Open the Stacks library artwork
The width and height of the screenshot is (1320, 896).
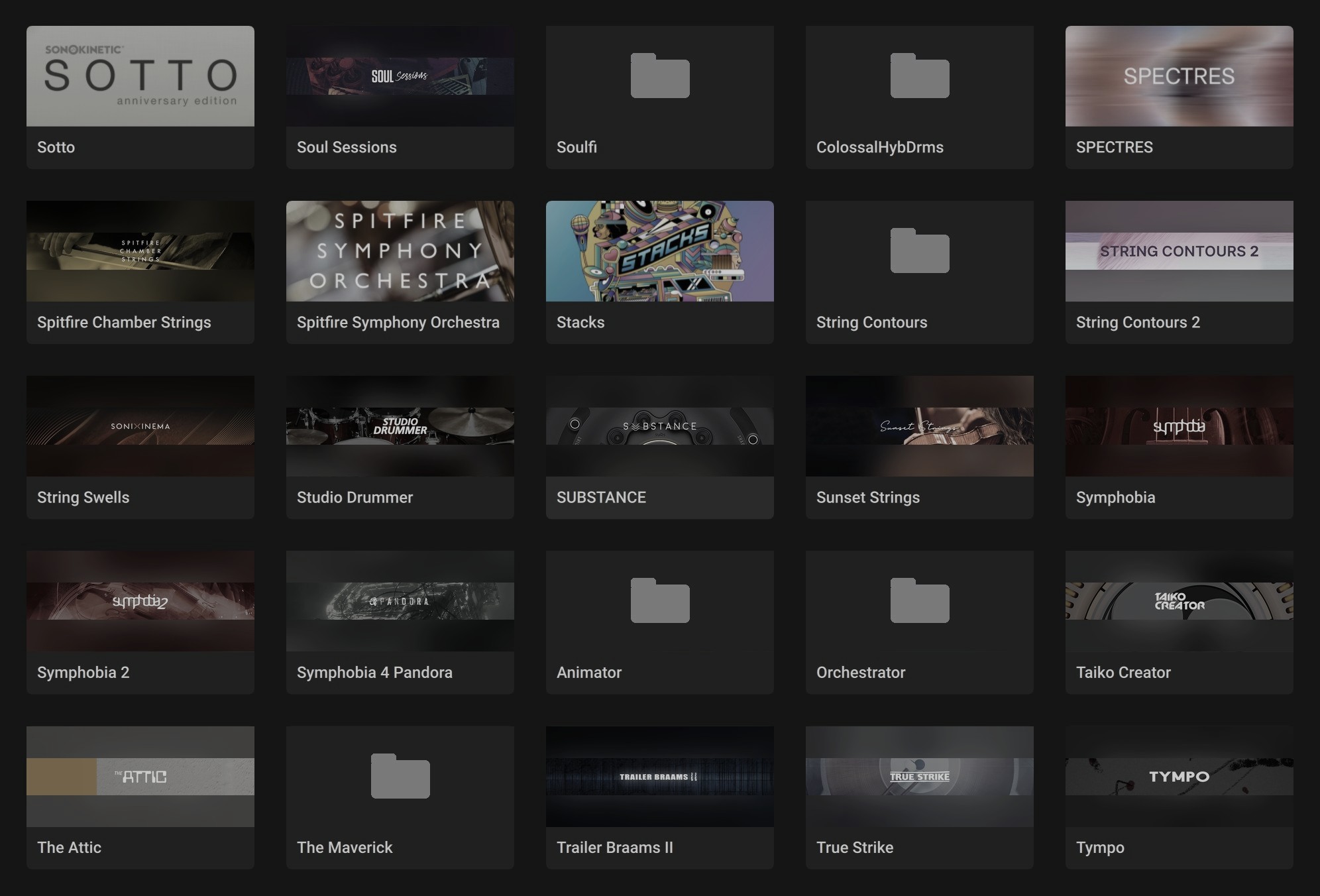660,251
